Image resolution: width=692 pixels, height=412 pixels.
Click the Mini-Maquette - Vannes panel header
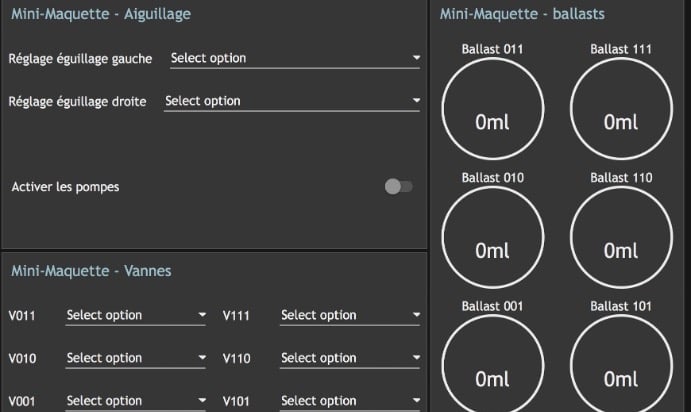(x=89, y=270)
